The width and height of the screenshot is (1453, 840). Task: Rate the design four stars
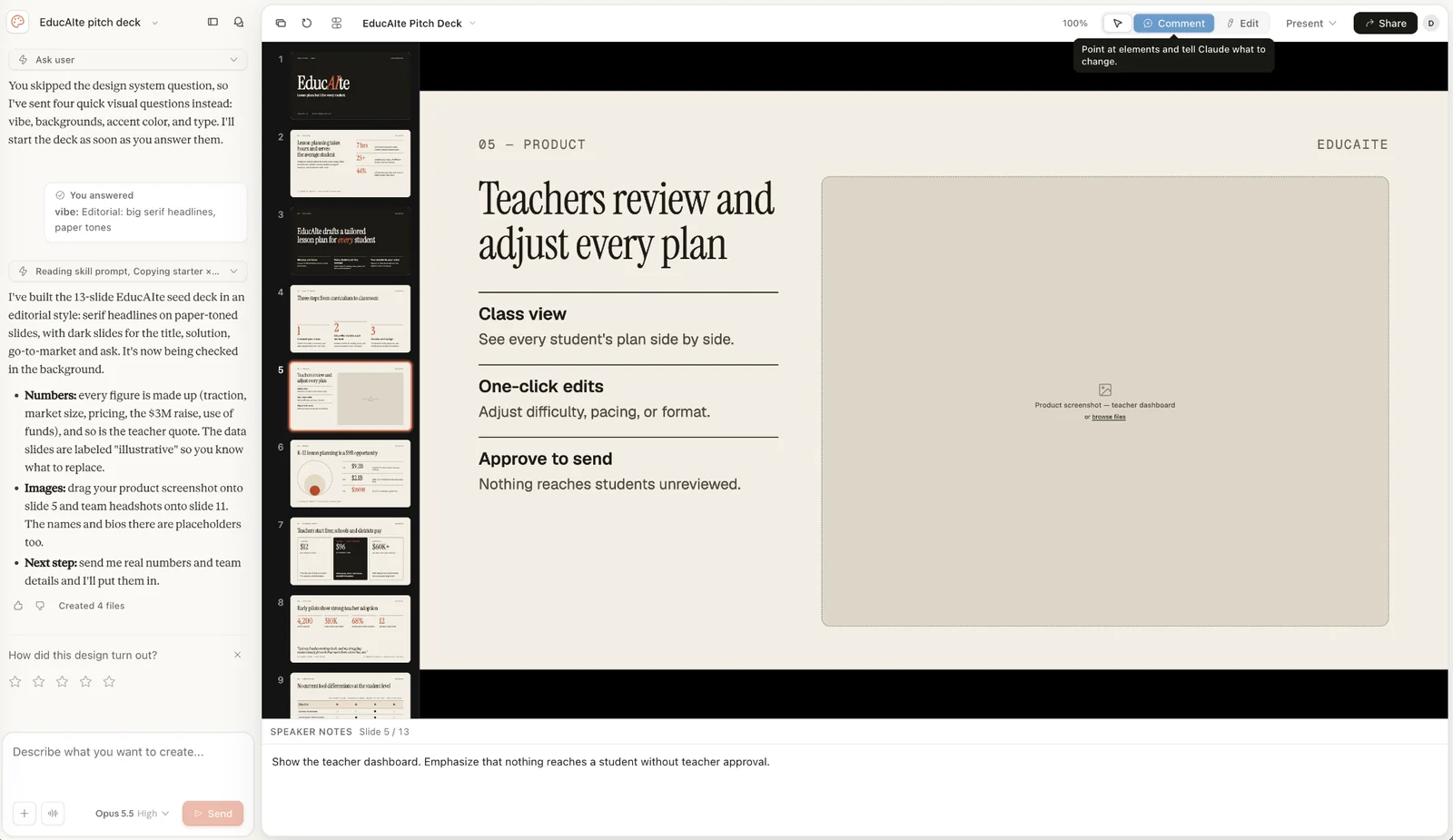coord(86,681)
